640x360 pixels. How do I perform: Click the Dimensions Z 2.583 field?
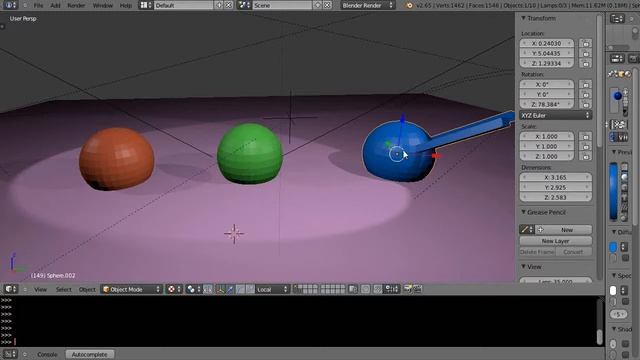click(556, 198)
